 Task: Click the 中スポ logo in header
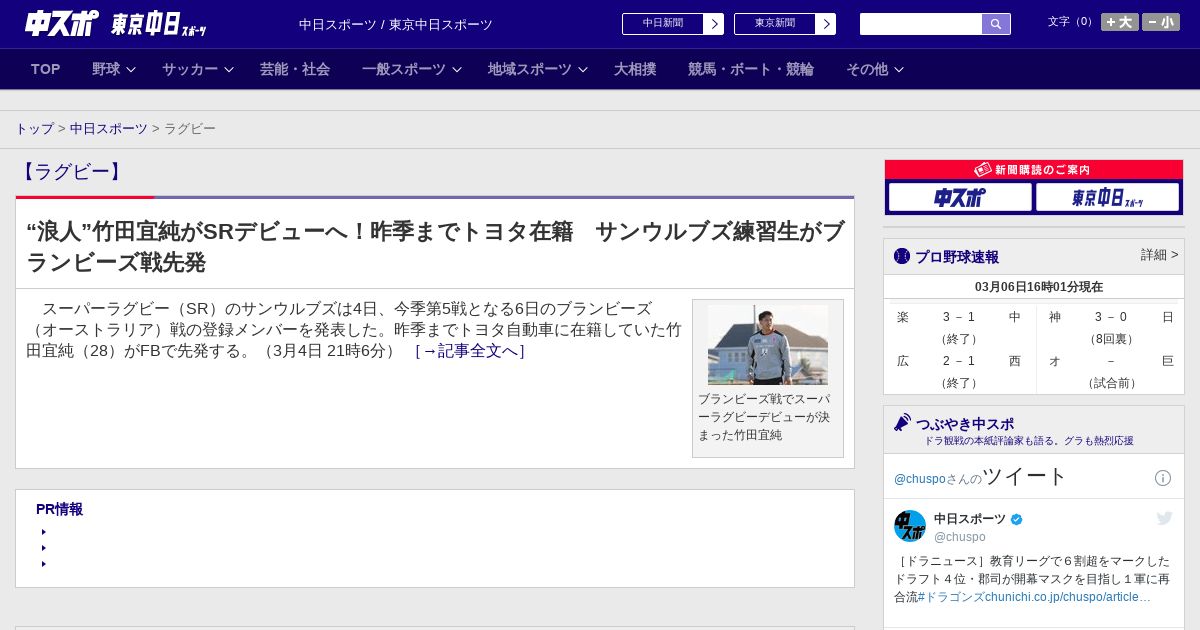[62, 23]
